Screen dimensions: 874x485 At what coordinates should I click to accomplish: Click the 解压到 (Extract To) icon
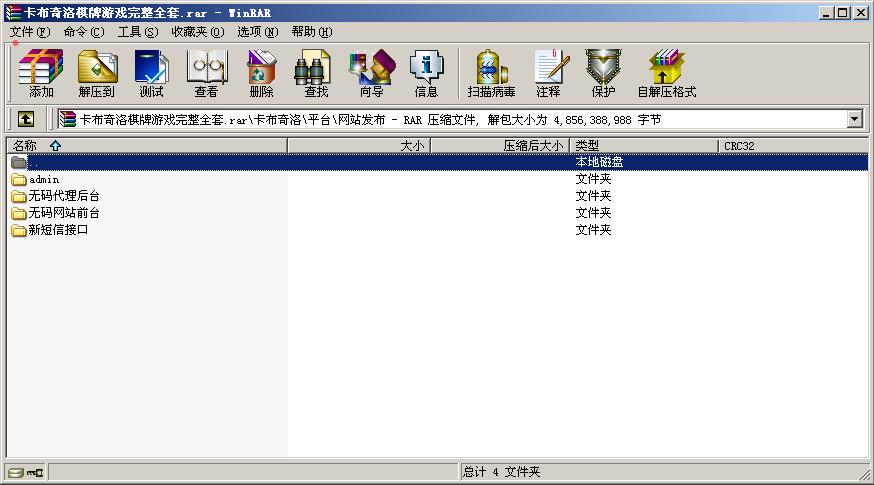coord(96,74)
